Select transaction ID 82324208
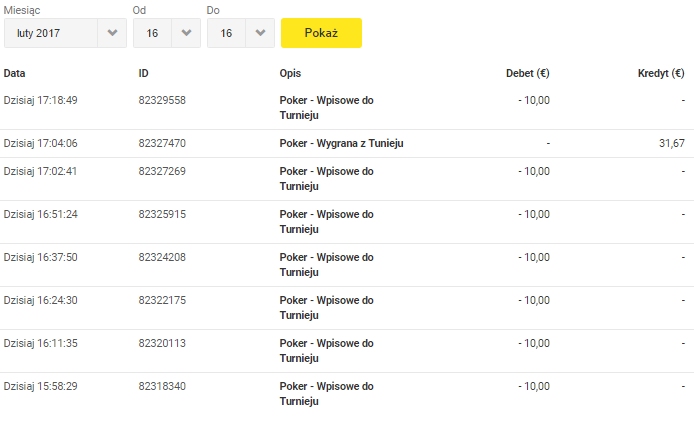The height and width of the screenshot is (423, 694). point(162,257)
